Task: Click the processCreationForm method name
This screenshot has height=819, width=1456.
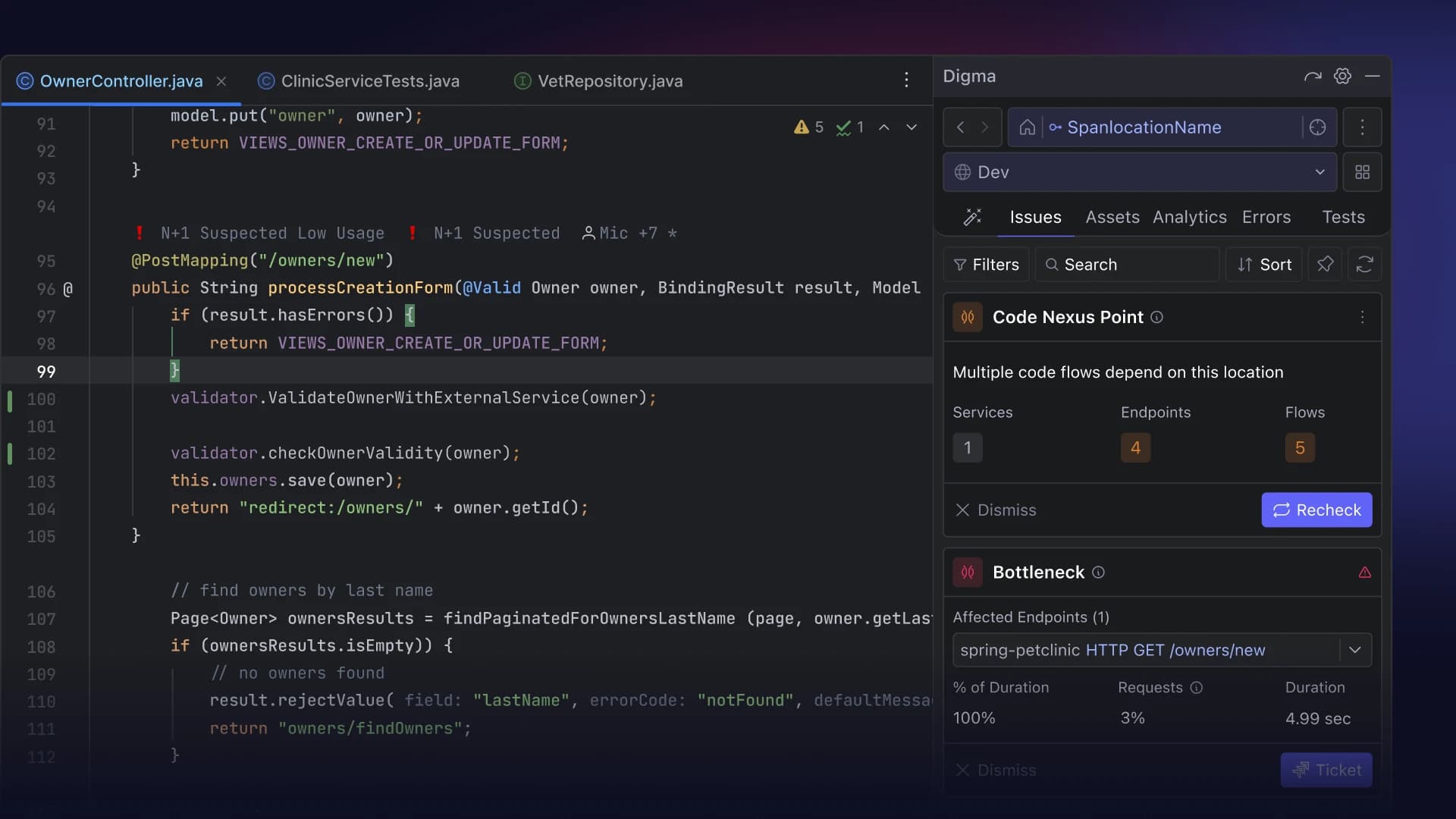Action: coord(360,288)
